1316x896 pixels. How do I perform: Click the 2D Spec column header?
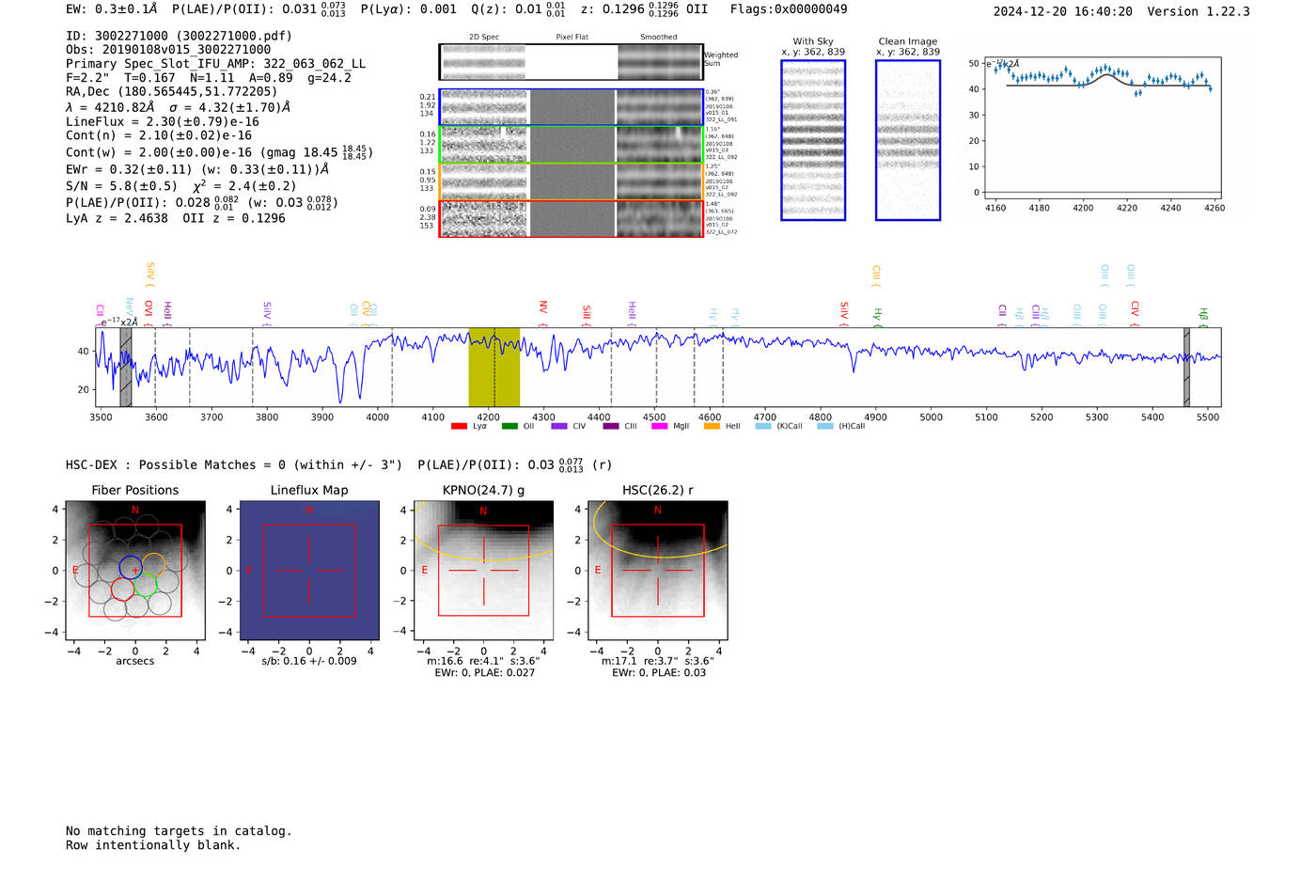tap(484, 37)
